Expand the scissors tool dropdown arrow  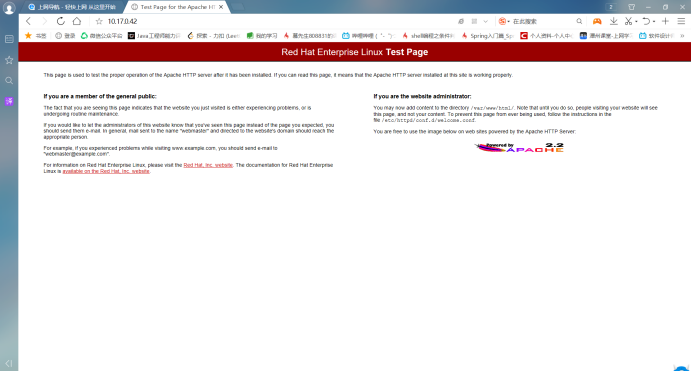(636, 22)
